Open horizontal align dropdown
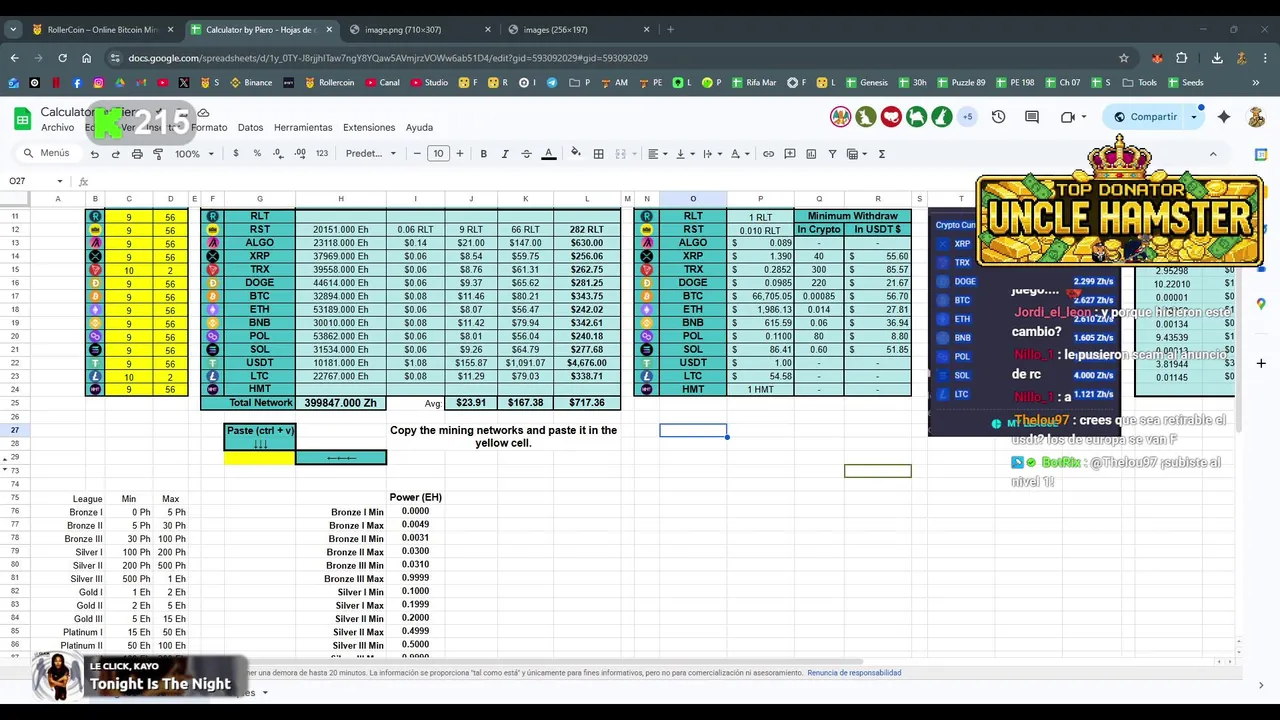Screen dimensions: 1280x720 (x=656, y=154)
